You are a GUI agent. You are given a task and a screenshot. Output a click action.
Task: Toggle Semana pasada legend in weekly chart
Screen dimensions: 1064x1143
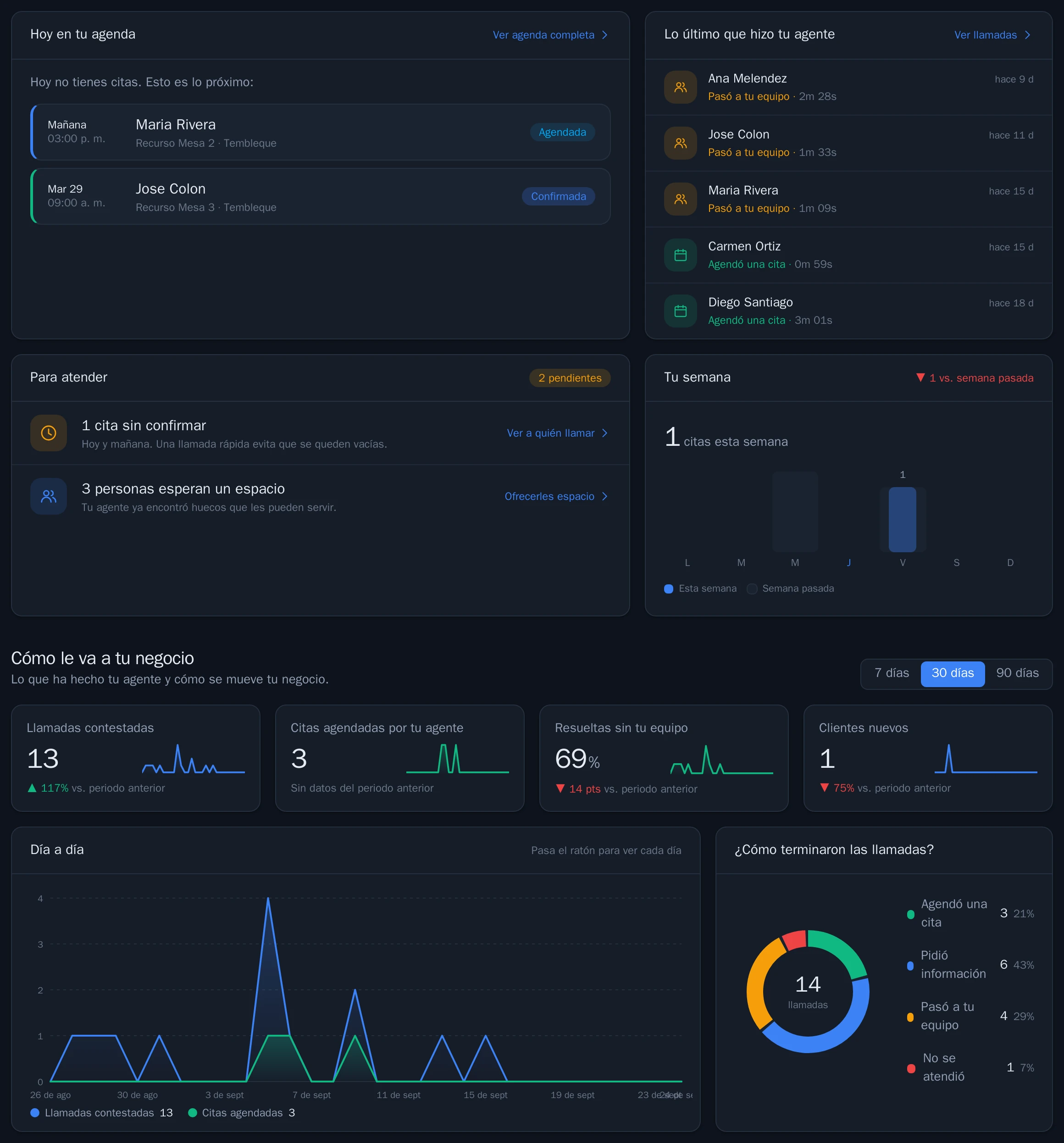pos(790,589)
